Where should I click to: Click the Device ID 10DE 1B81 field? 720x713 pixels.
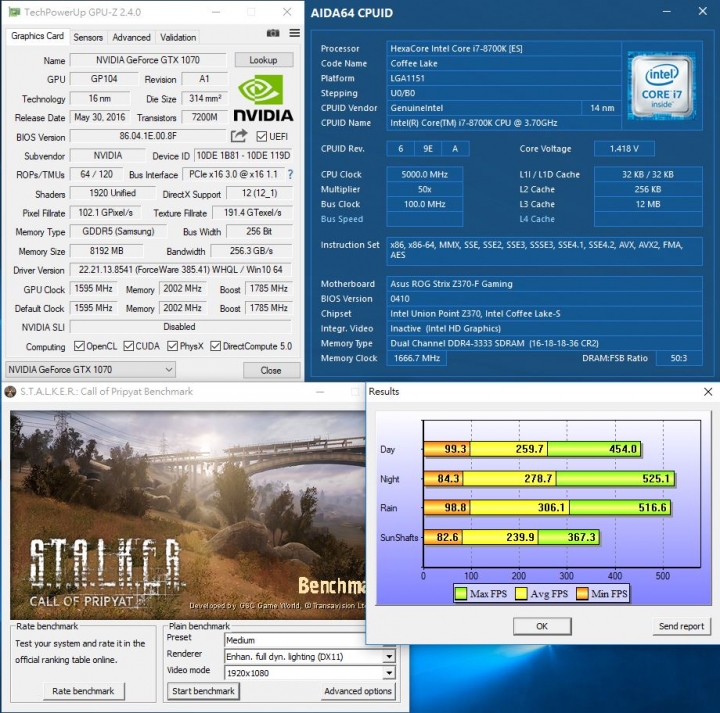[x=243, y=156]
